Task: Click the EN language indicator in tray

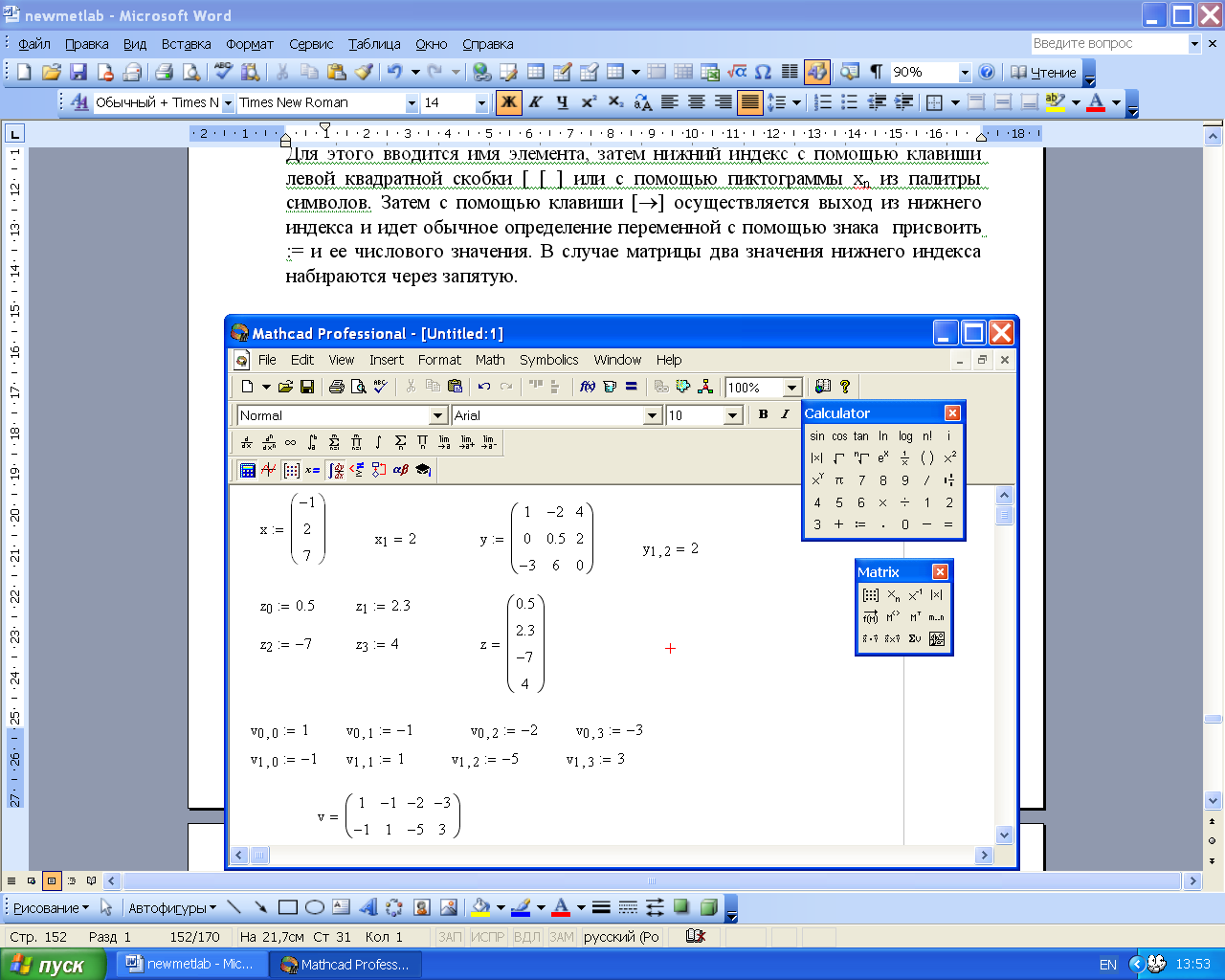Action: pos(1108,965)
